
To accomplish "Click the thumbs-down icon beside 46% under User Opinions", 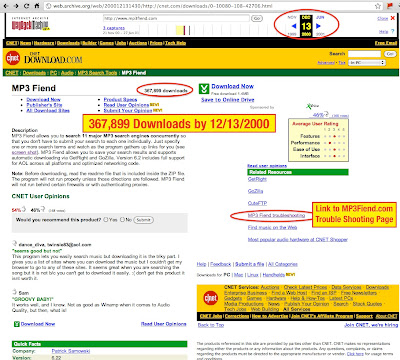I will tap(42, 209).
